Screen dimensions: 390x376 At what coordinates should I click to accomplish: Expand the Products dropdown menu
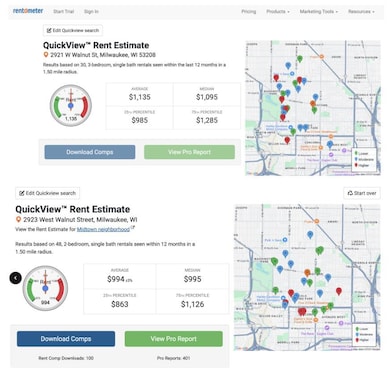(x=278, y=11)
